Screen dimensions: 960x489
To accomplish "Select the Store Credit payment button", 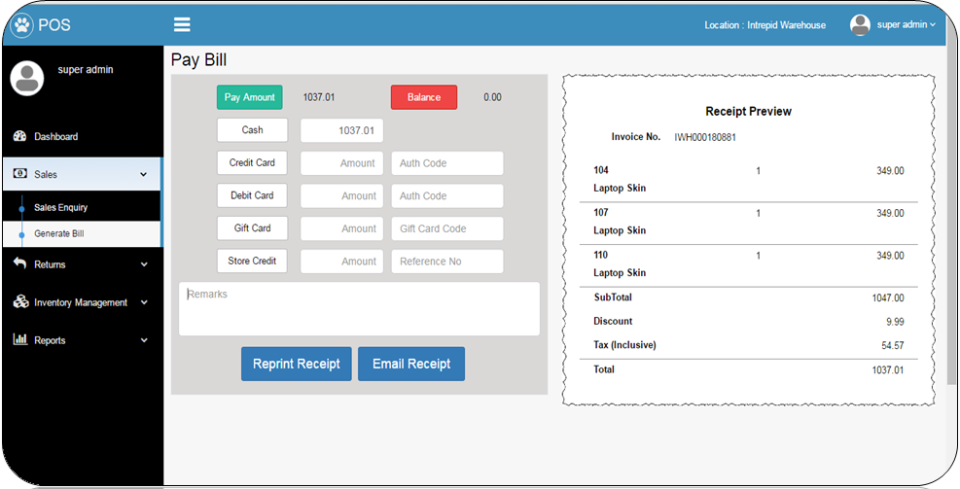I will (x=252, y=261).
